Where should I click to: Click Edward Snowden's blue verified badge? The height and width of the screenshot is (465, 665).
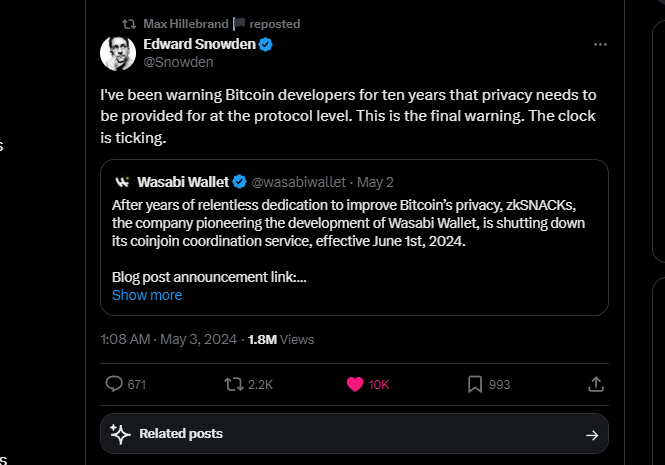click(267, 45)
